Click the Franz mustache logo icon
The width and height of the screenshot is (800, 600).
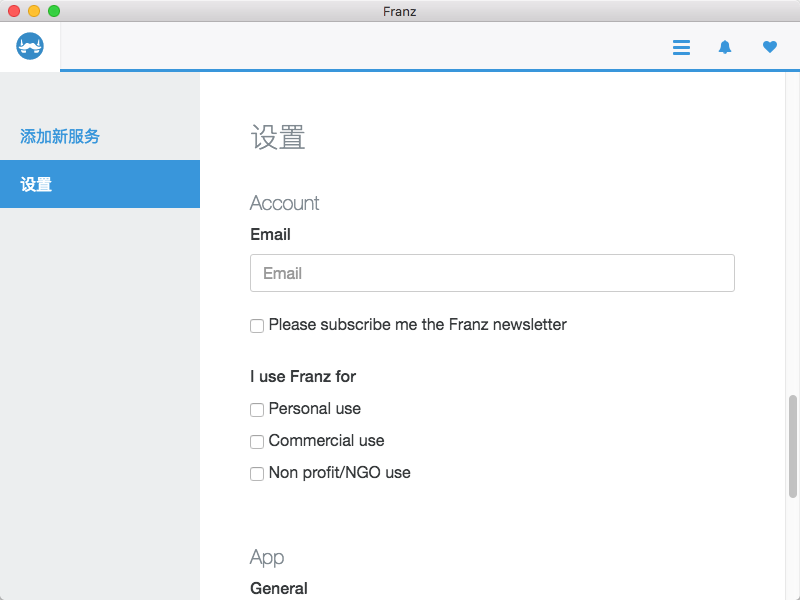click(x=30, y=46)
